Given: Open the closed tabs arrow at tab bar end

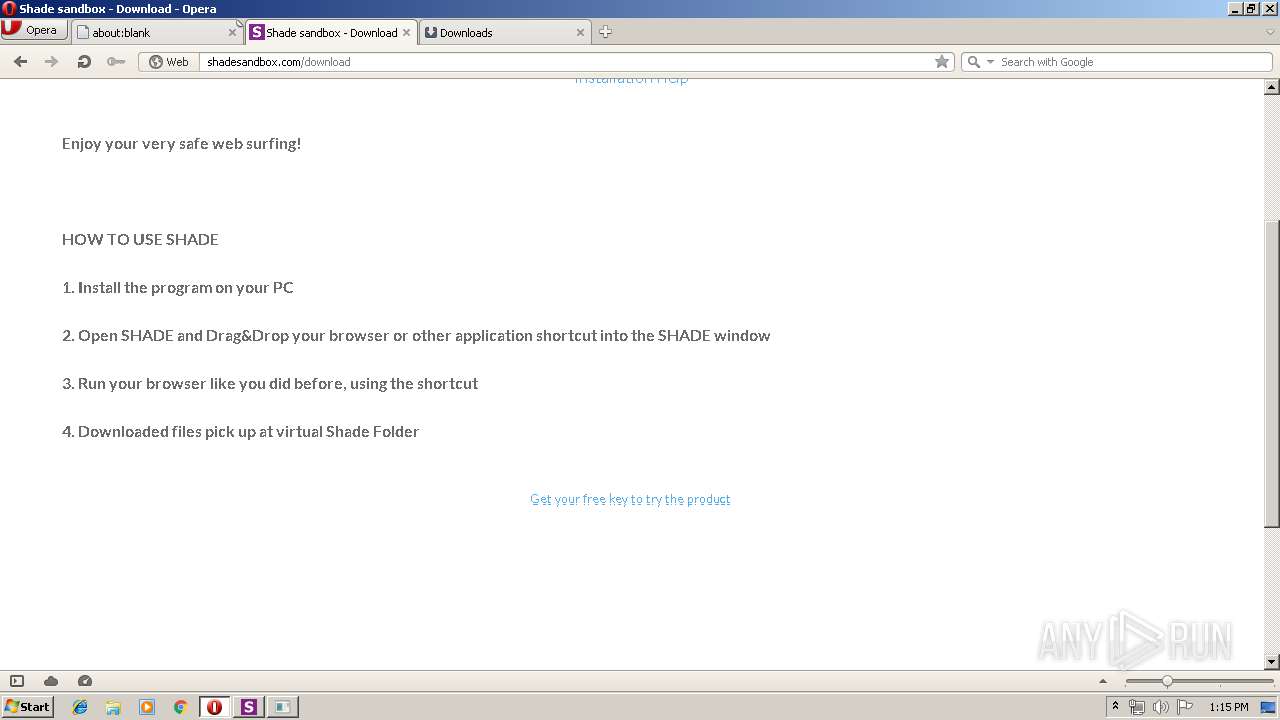Looking at the screenshot, I should 1270,32.
